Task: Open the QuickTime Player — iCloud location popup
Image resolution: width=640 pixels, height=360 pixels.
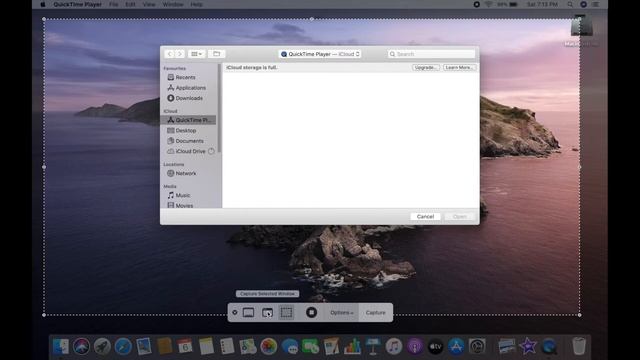Action: (320, 54)
